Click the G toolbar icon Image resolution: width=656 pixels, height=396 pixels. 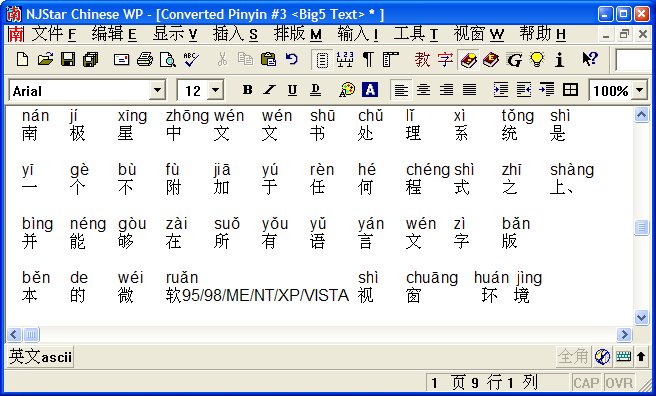point(514,61)
